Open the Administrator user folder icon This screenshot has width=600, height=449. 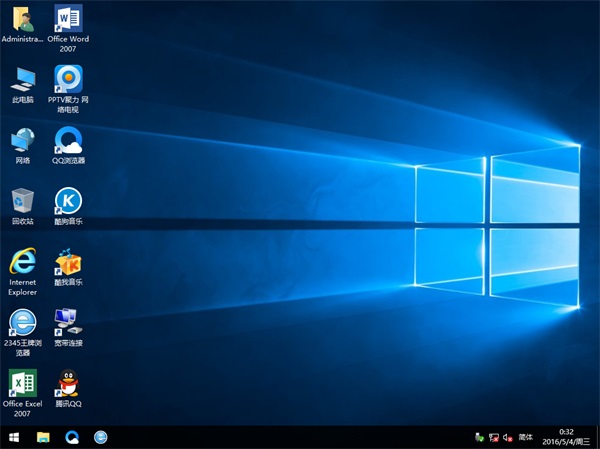point(22,19)
